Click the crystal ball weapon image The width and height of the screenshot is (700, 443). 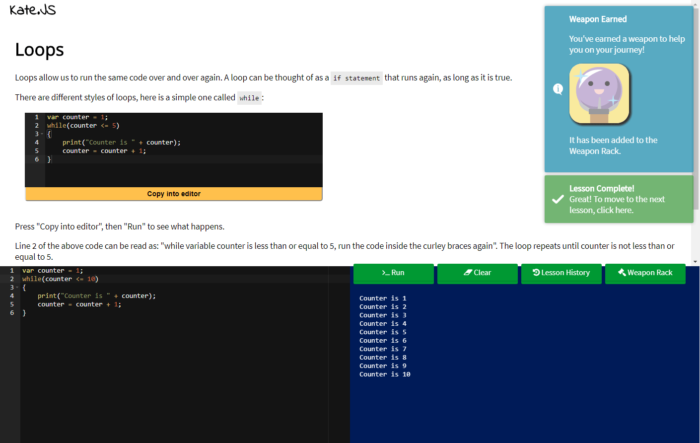[599, 93]
